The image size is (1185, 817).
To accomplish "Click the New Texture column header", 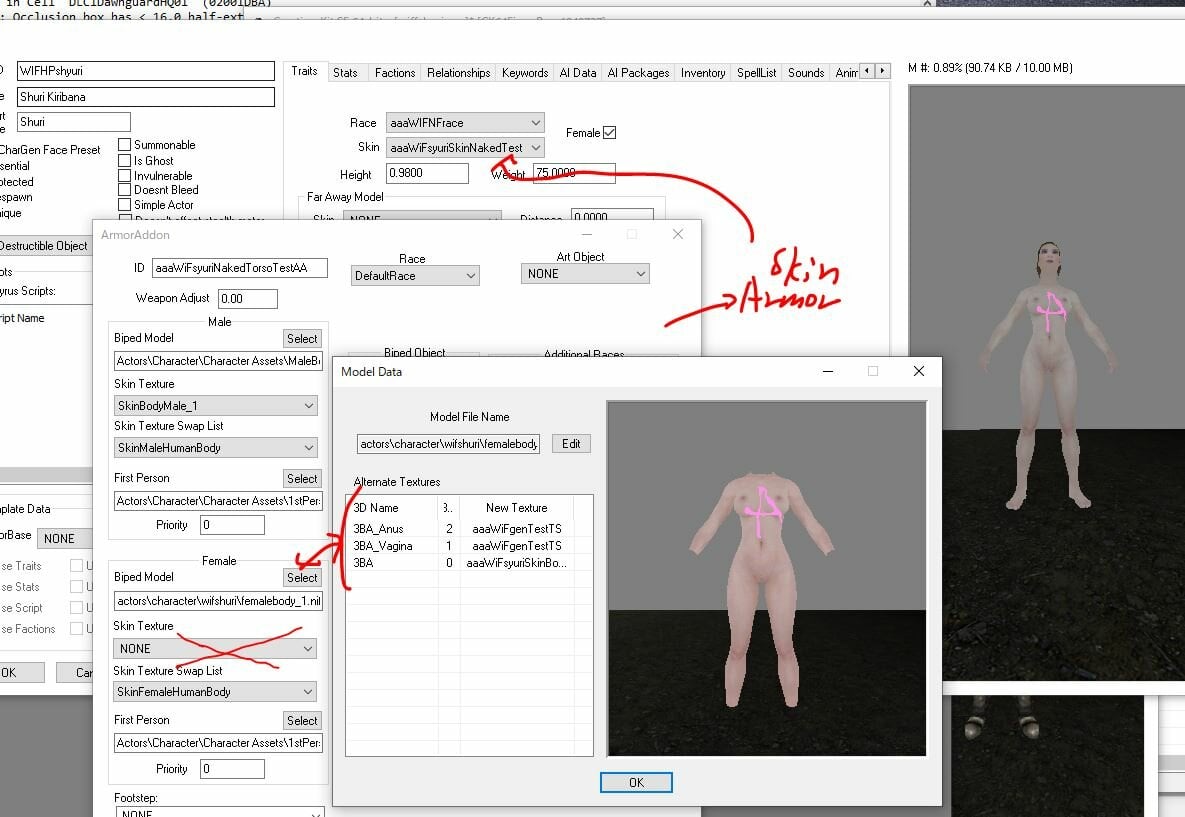I will tap(516, 508).
